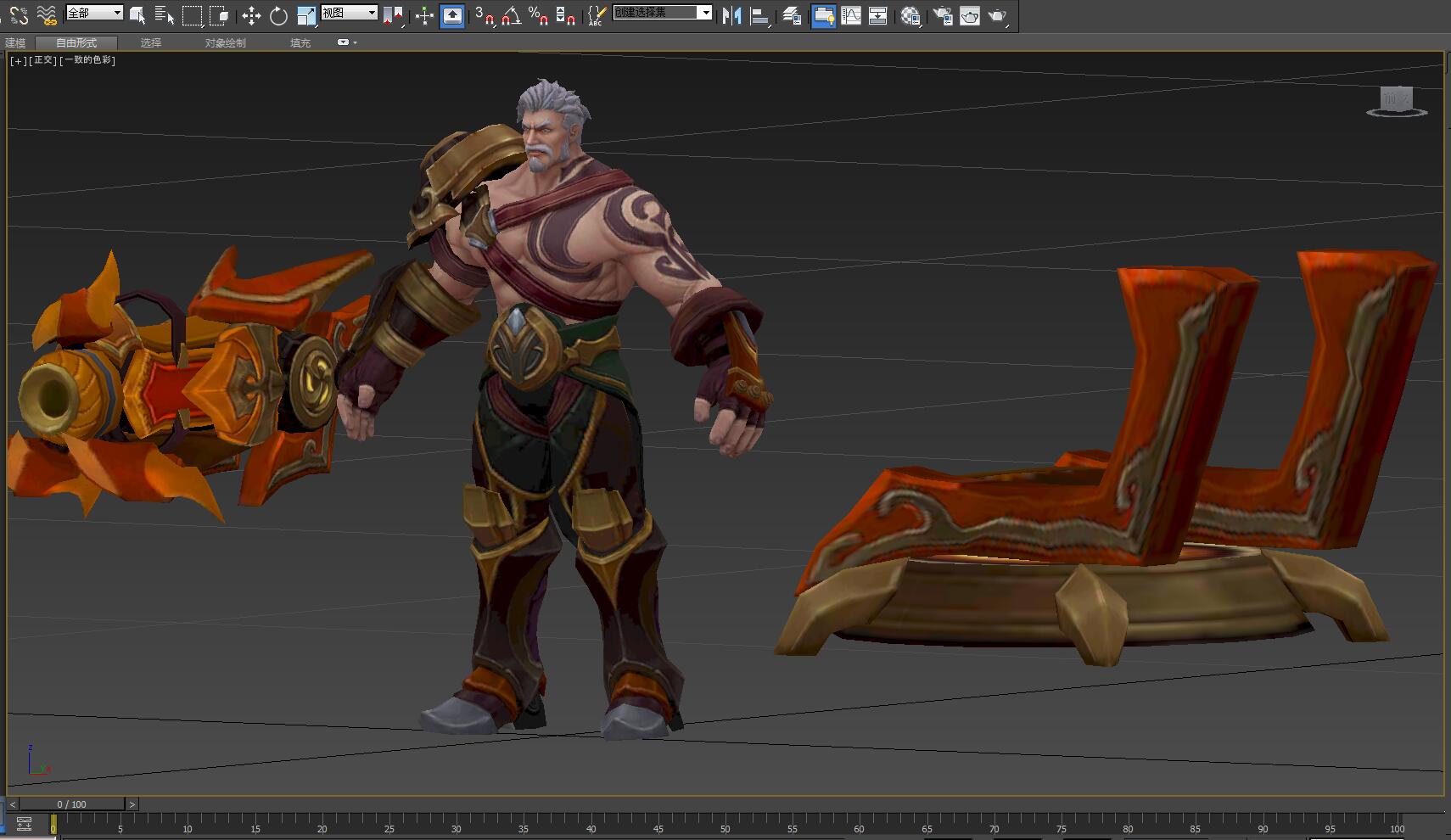Click the Use Pivot Point Center icon

[x=393, y=15]
